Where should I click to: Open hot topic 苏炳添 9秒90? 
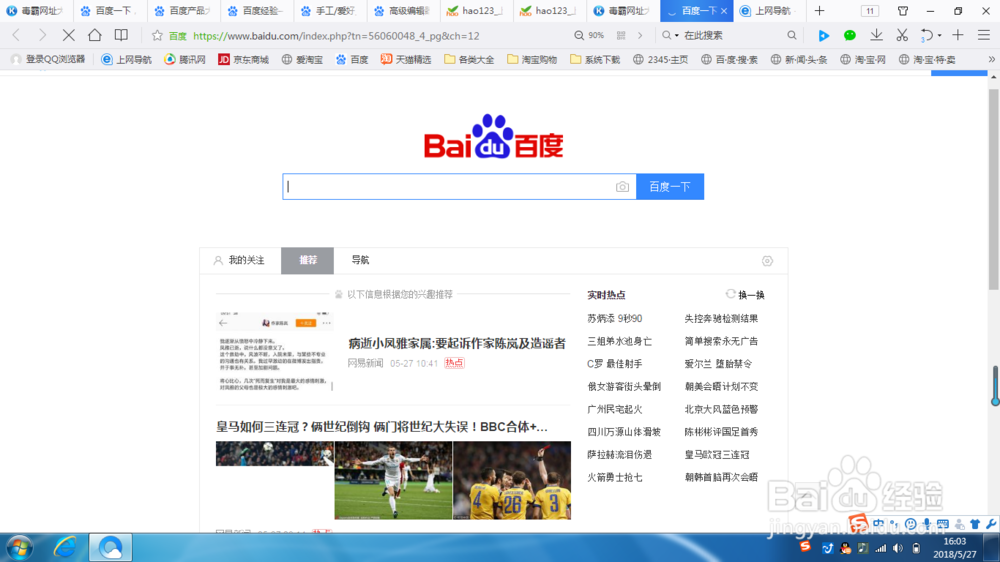pyautogui.click(x=615, y=318)
